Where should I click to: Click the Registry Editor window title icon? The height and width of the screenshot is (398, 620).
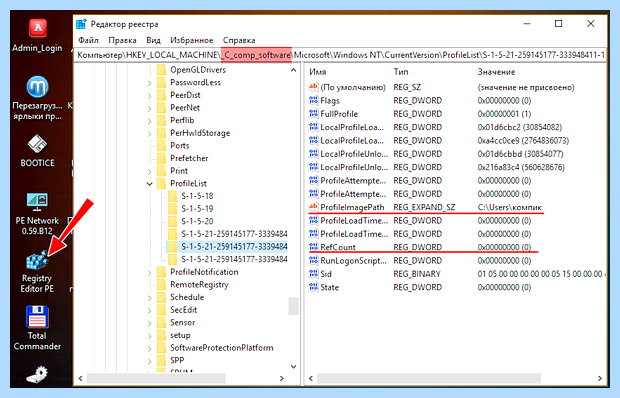(81, 24)
